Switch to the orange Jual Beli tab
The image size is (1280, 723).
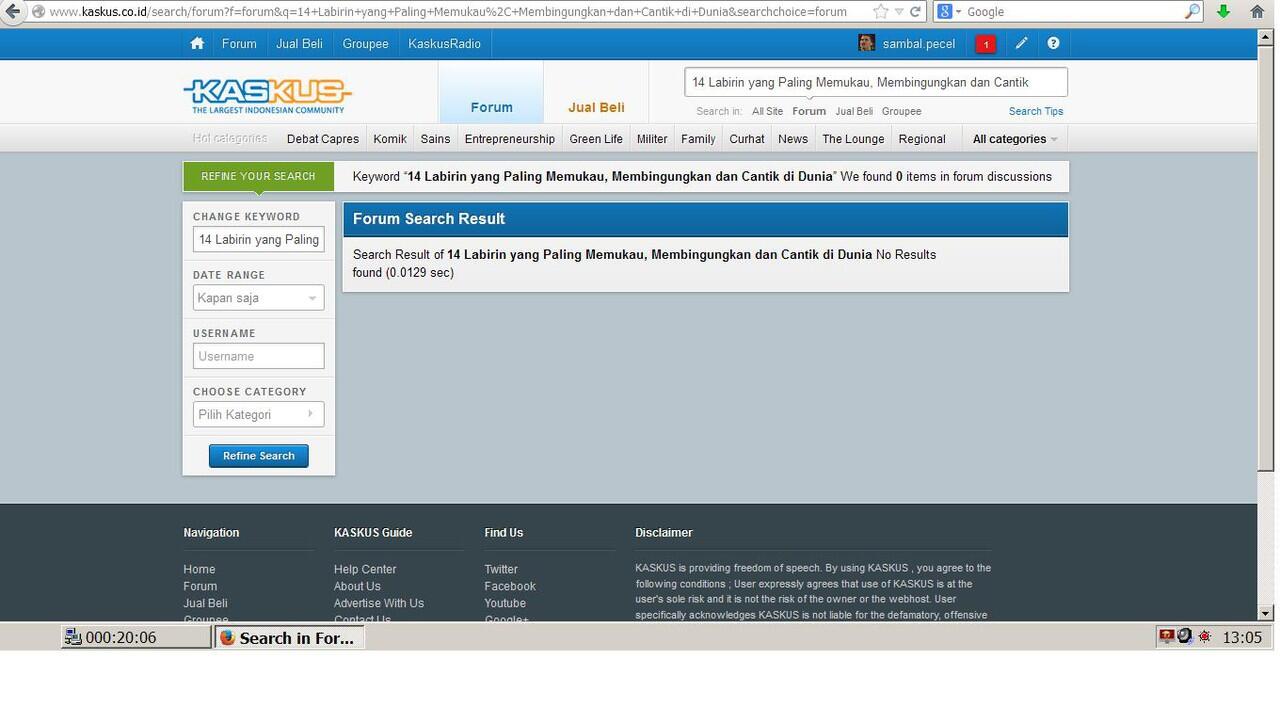coord(596,107)
